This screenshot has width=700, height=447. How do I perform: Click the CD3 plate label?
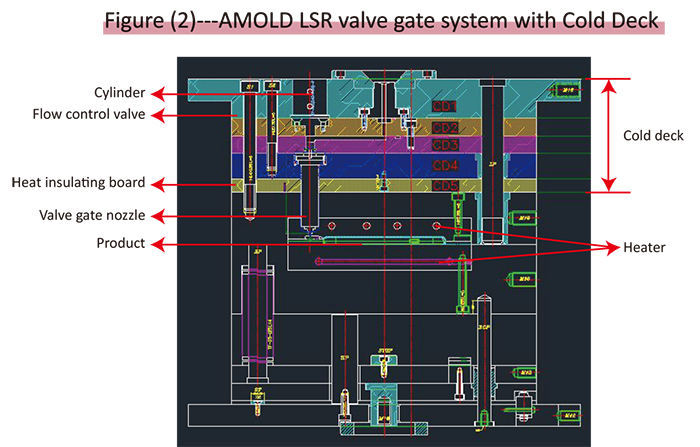pyautogui.click(x=445, y=145)
